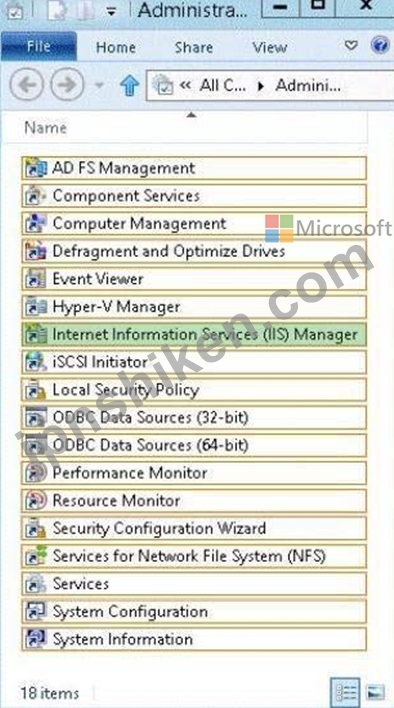Screen dimensions: 394x708
Task: Open the recent locations dropdown arrow
Action: pos(100,85)
